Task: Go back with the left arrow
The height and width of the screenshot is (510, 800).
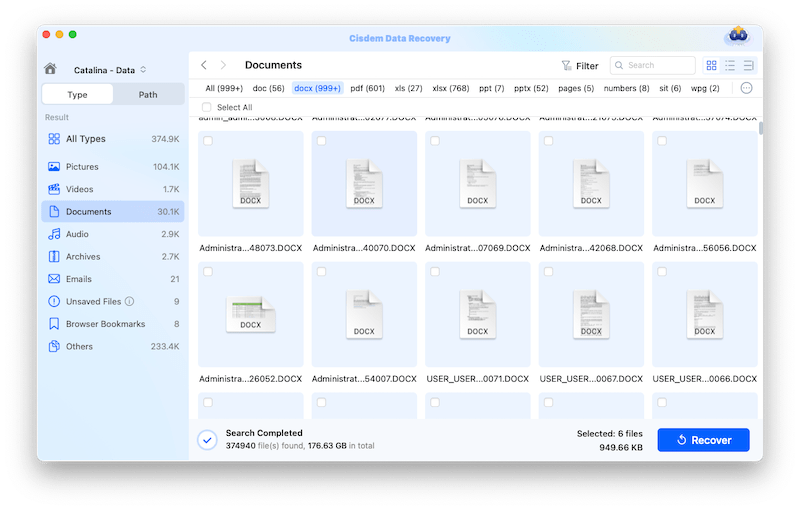Action: point(204,65)
